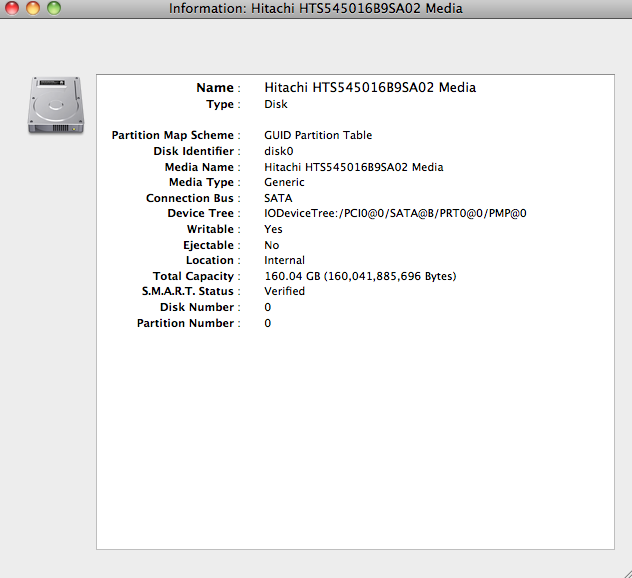Screen dimensions: 632x578
Task: Close the Information window with red button
Action: tap(12, 8)
